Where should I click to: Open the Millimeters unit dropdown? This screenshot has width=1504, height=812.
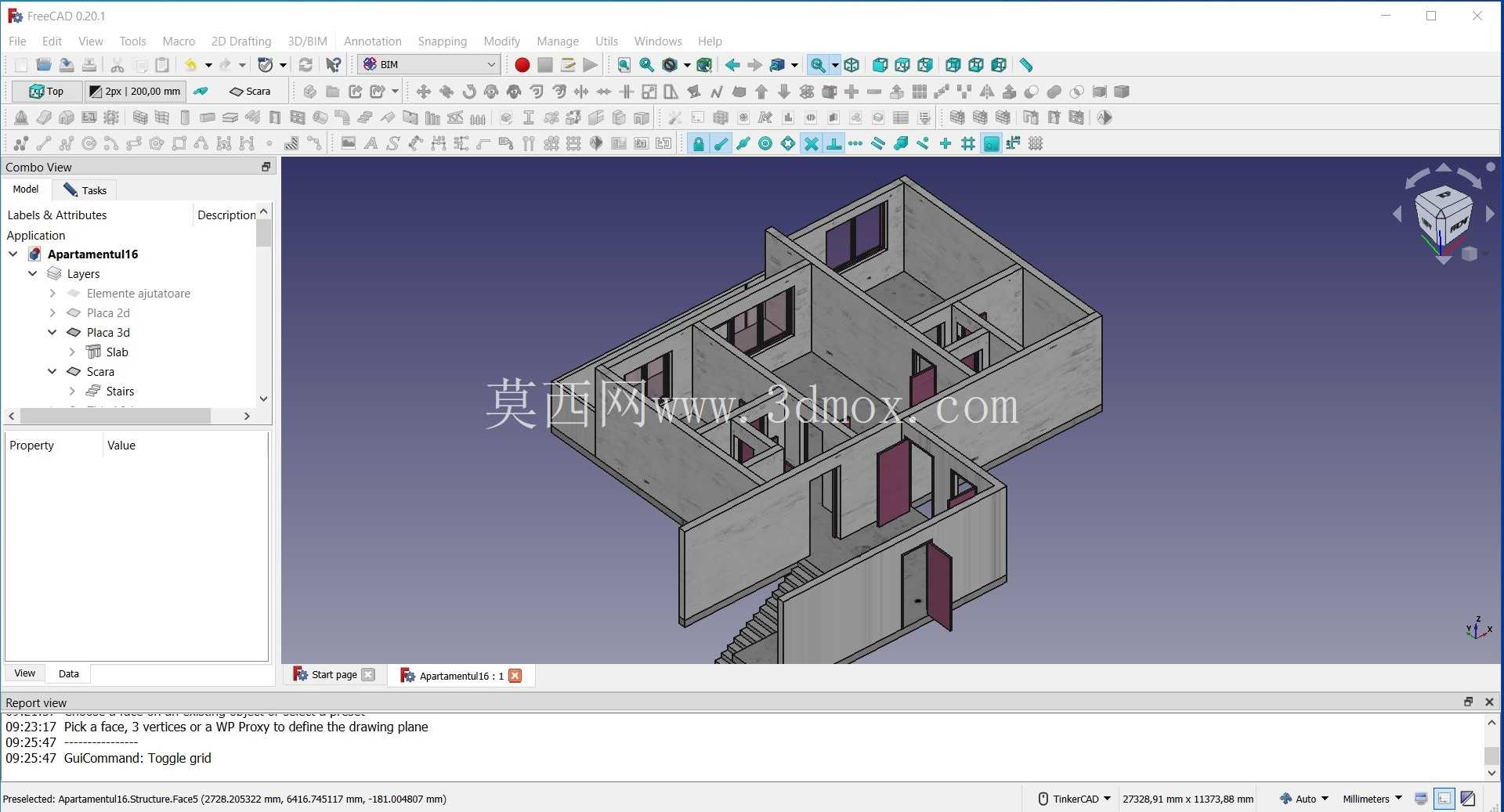point(1372,799)
